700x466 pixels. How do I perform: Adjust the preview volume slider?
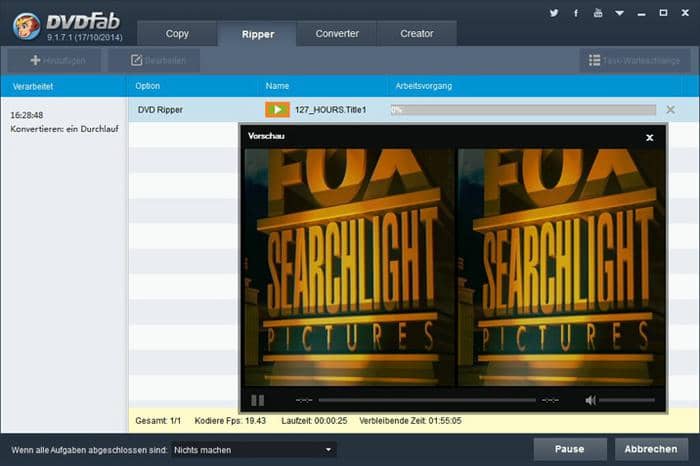pyautogui.click(x=627, y=400)
